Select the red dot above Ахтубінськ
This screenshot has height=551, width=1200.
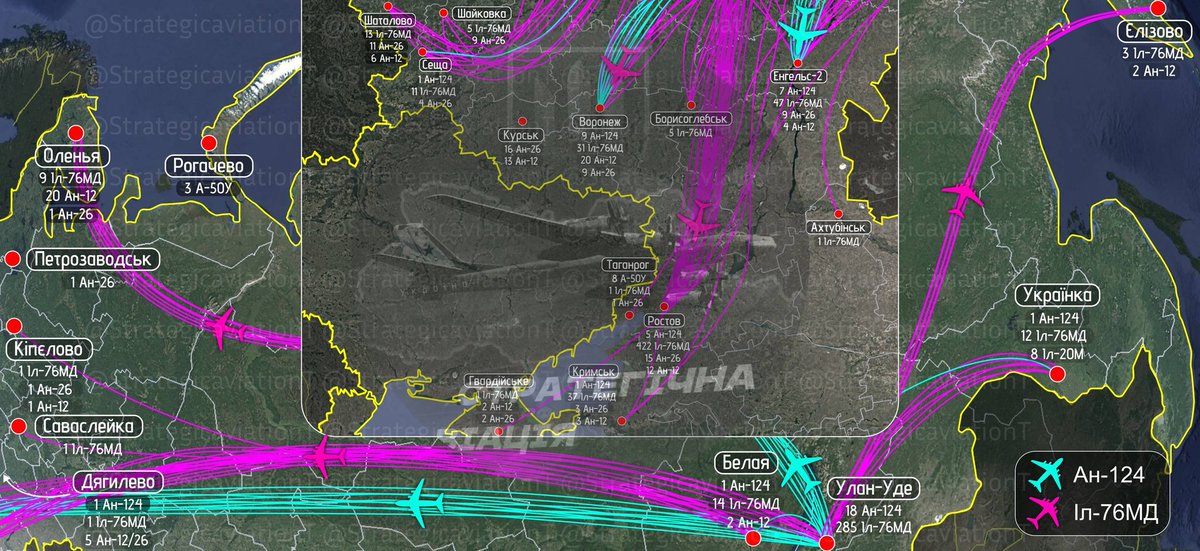coord(838,213)
